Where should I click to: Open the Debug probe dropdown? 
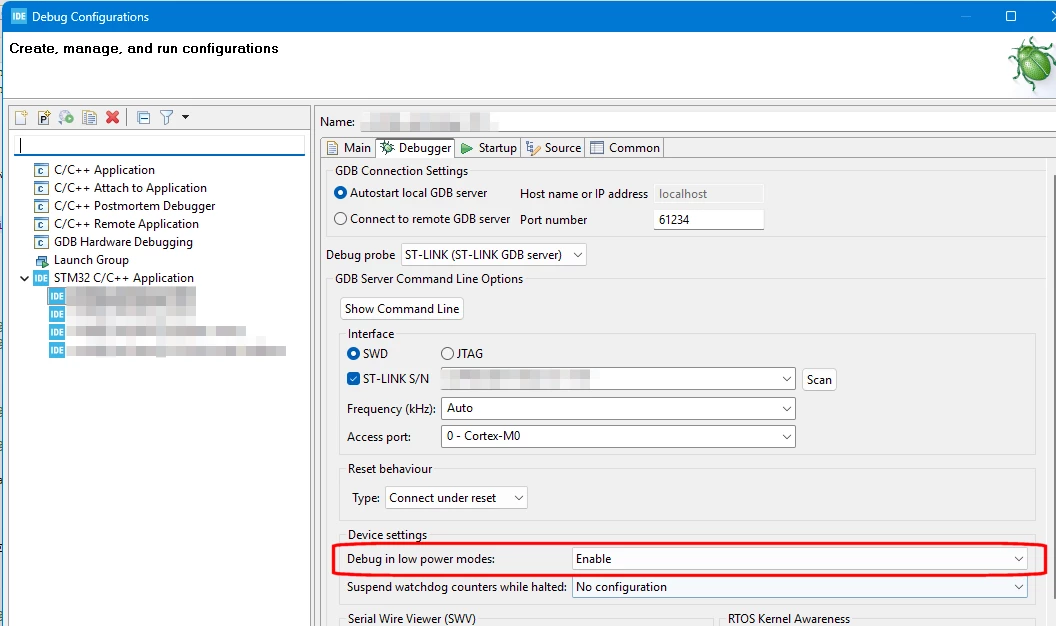[x=494, y=254]
